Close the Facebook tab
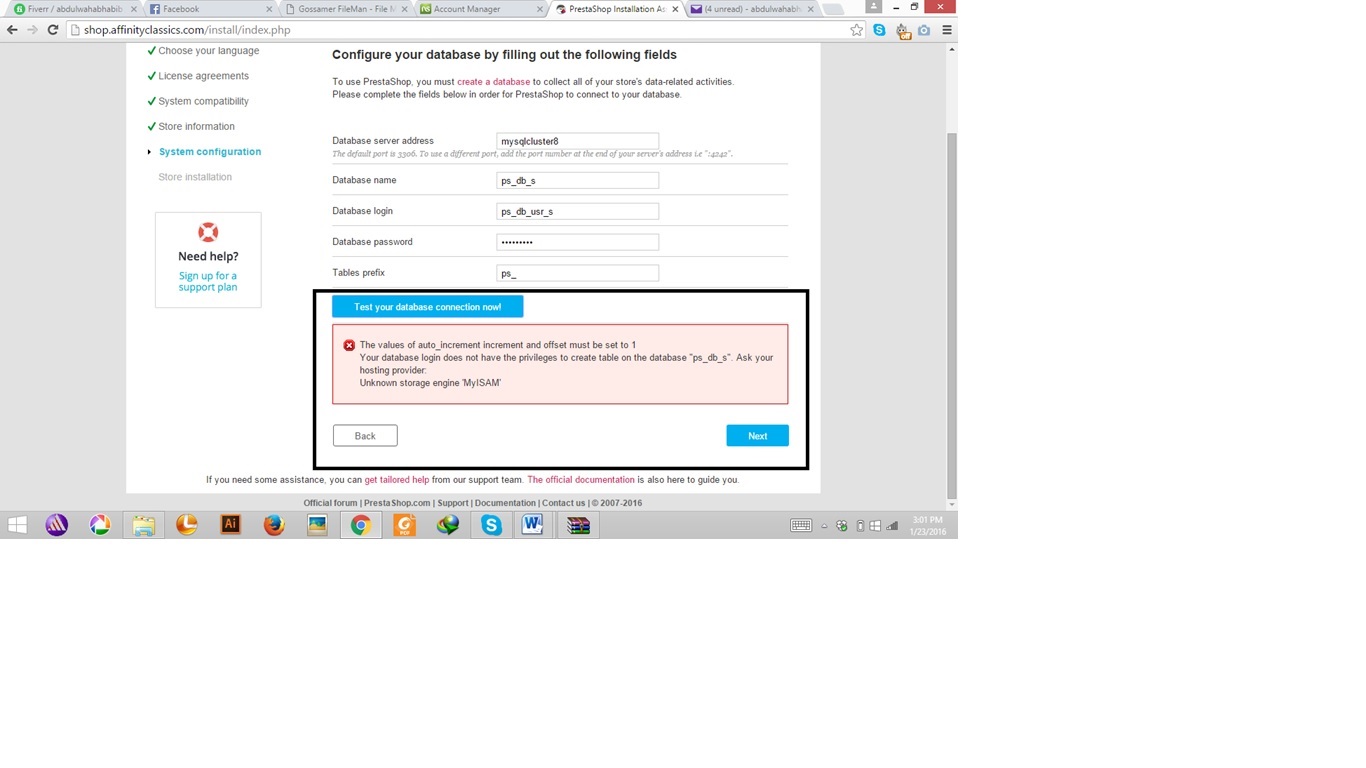Viewport: 1366px width, 768px height. pyautogui.click(x=269, y=9)
